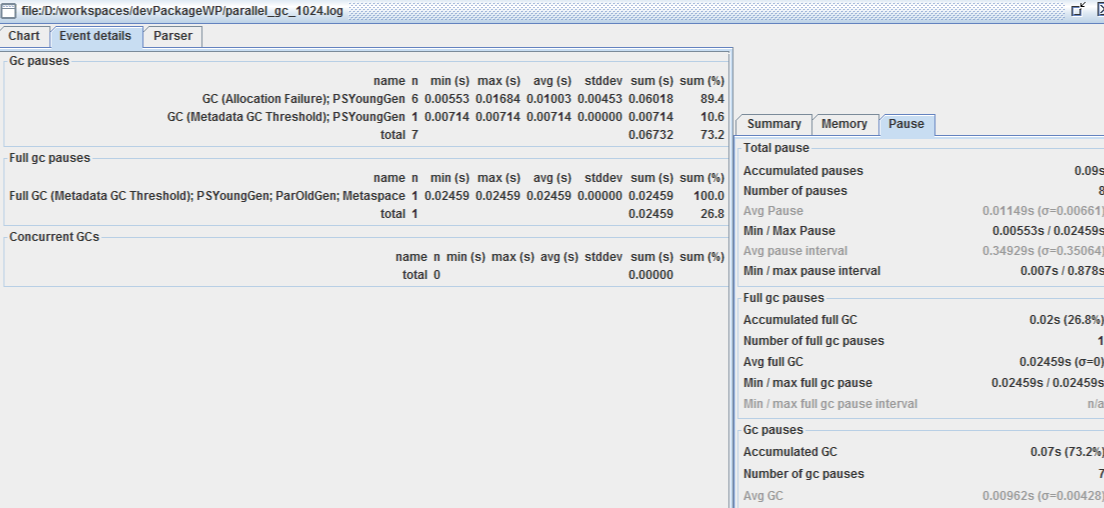
Task: Click the value 0.007s / 0.878s
Action: click(x=1062, y=271)
